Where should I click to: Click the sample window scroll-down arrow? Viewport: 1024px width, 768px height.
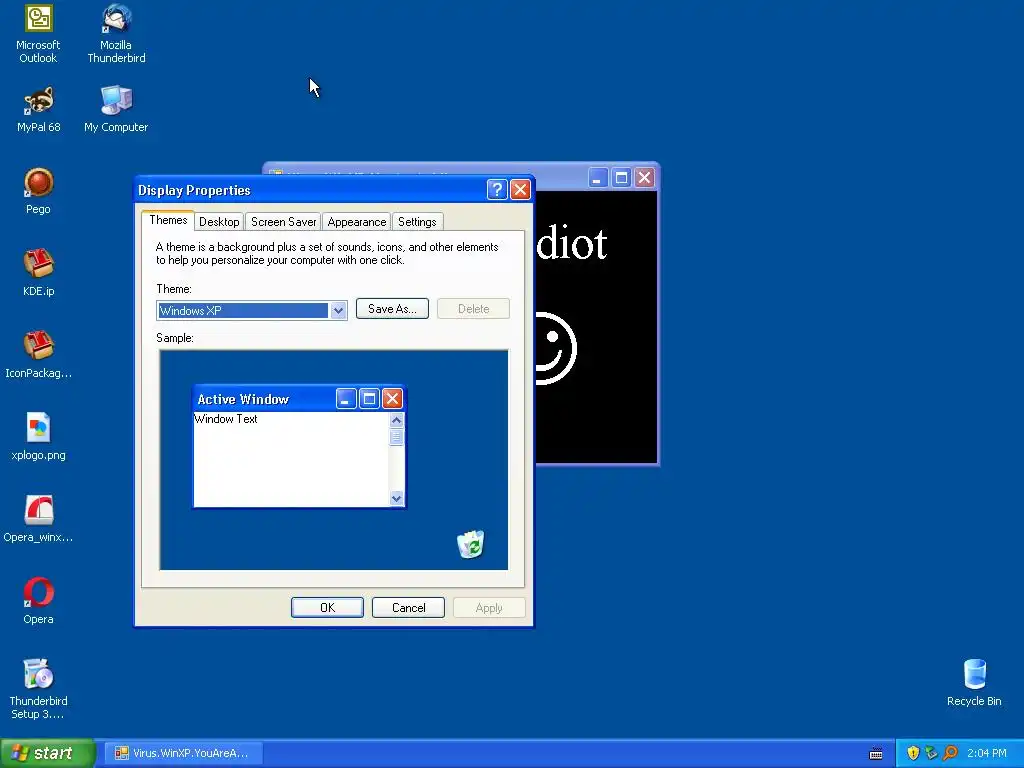pos(396,498)
